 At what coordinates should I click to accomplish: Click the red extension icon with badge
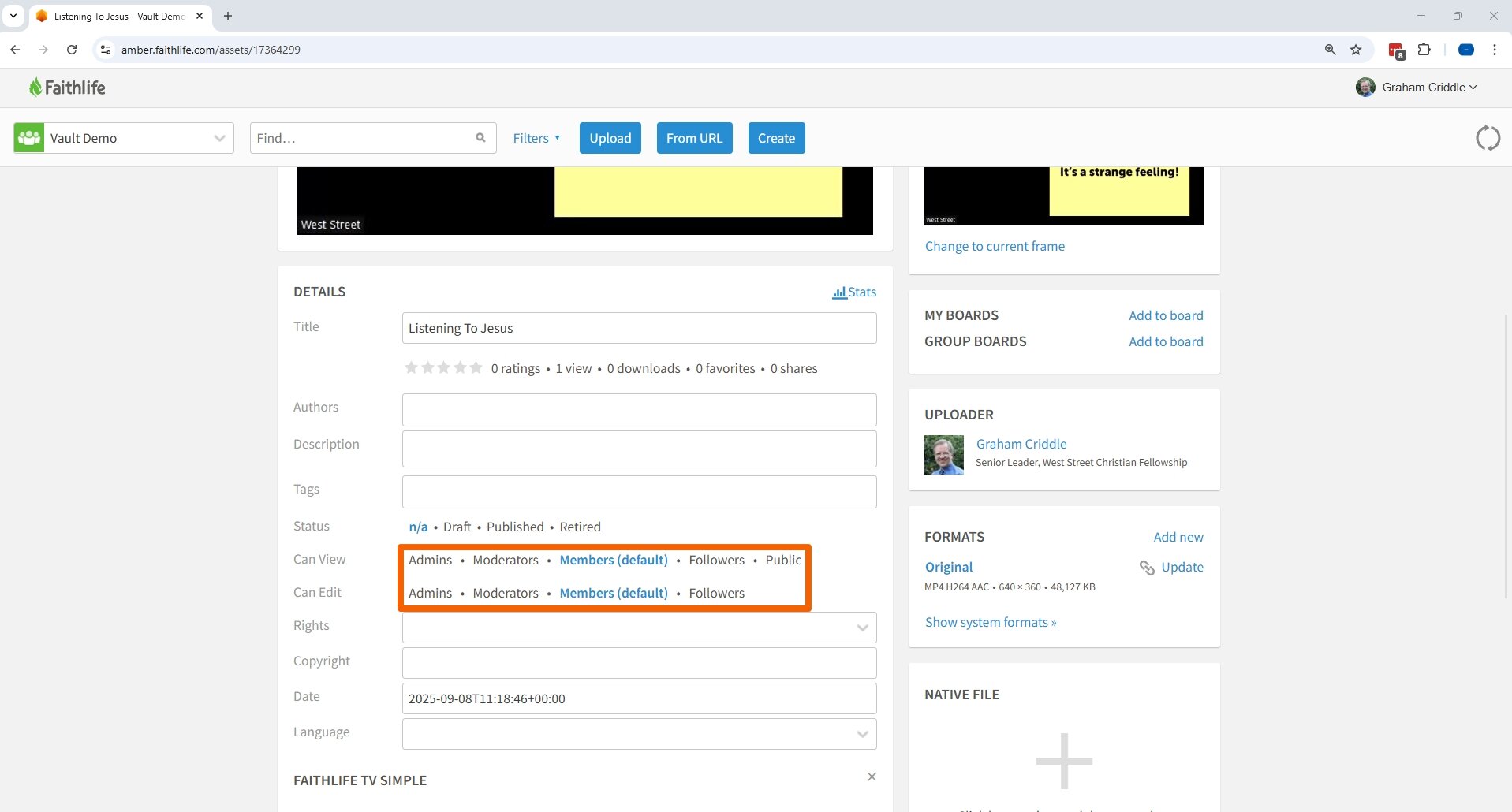[x=1396, y=50]
